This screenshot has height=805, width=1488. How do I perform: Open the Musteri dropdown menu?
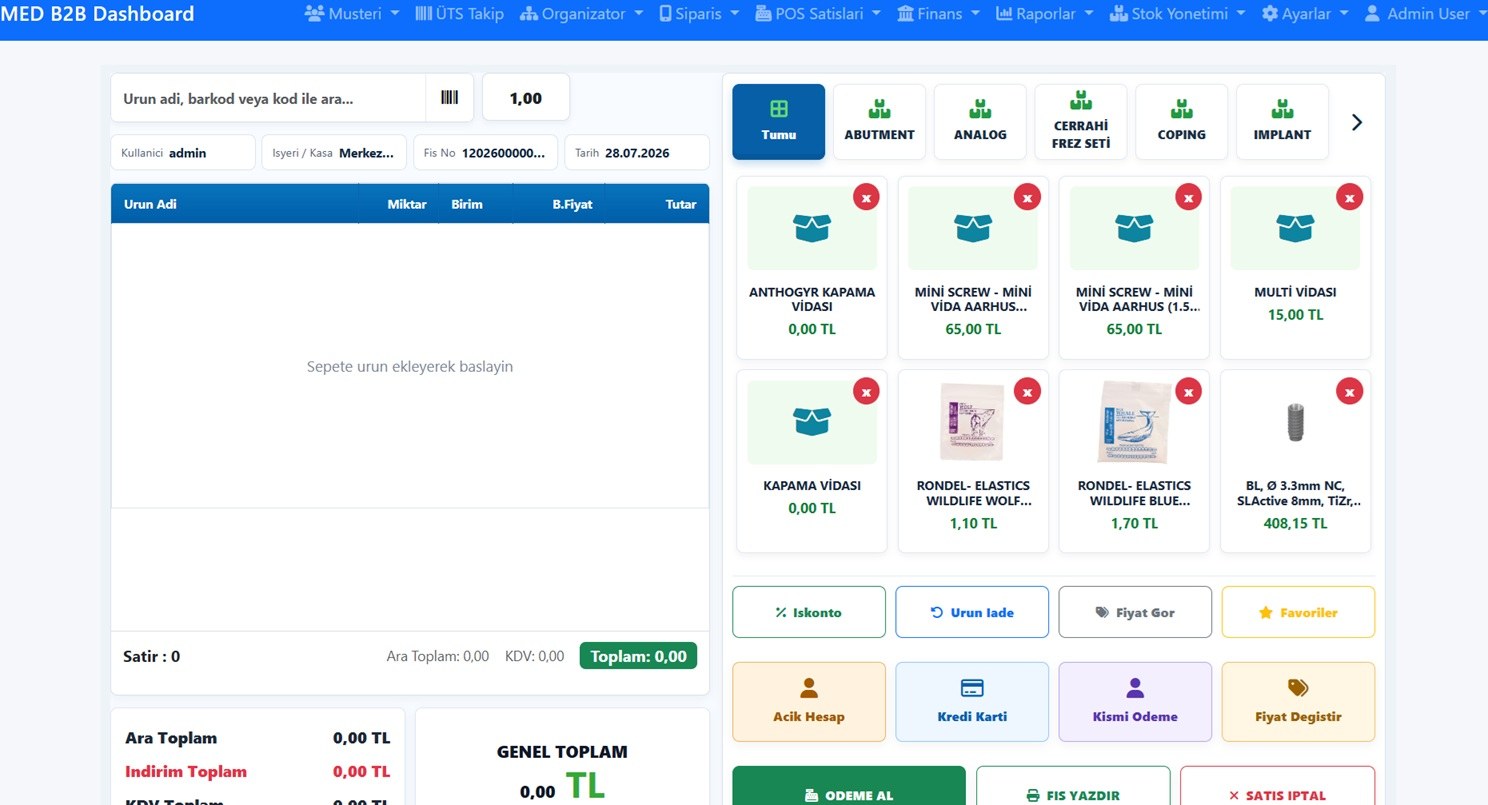(x=351, y=14)
